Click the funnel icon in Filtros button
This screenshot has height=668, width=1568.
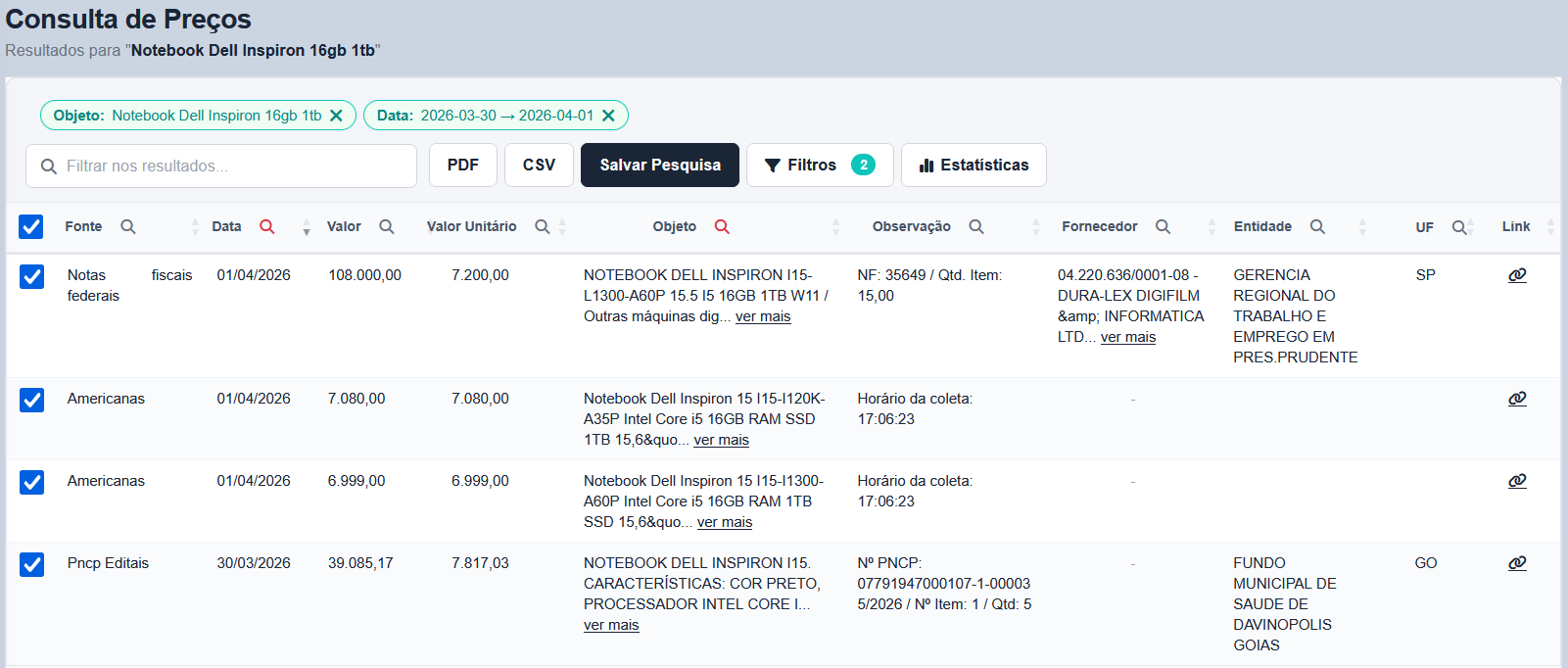[773, 166]
